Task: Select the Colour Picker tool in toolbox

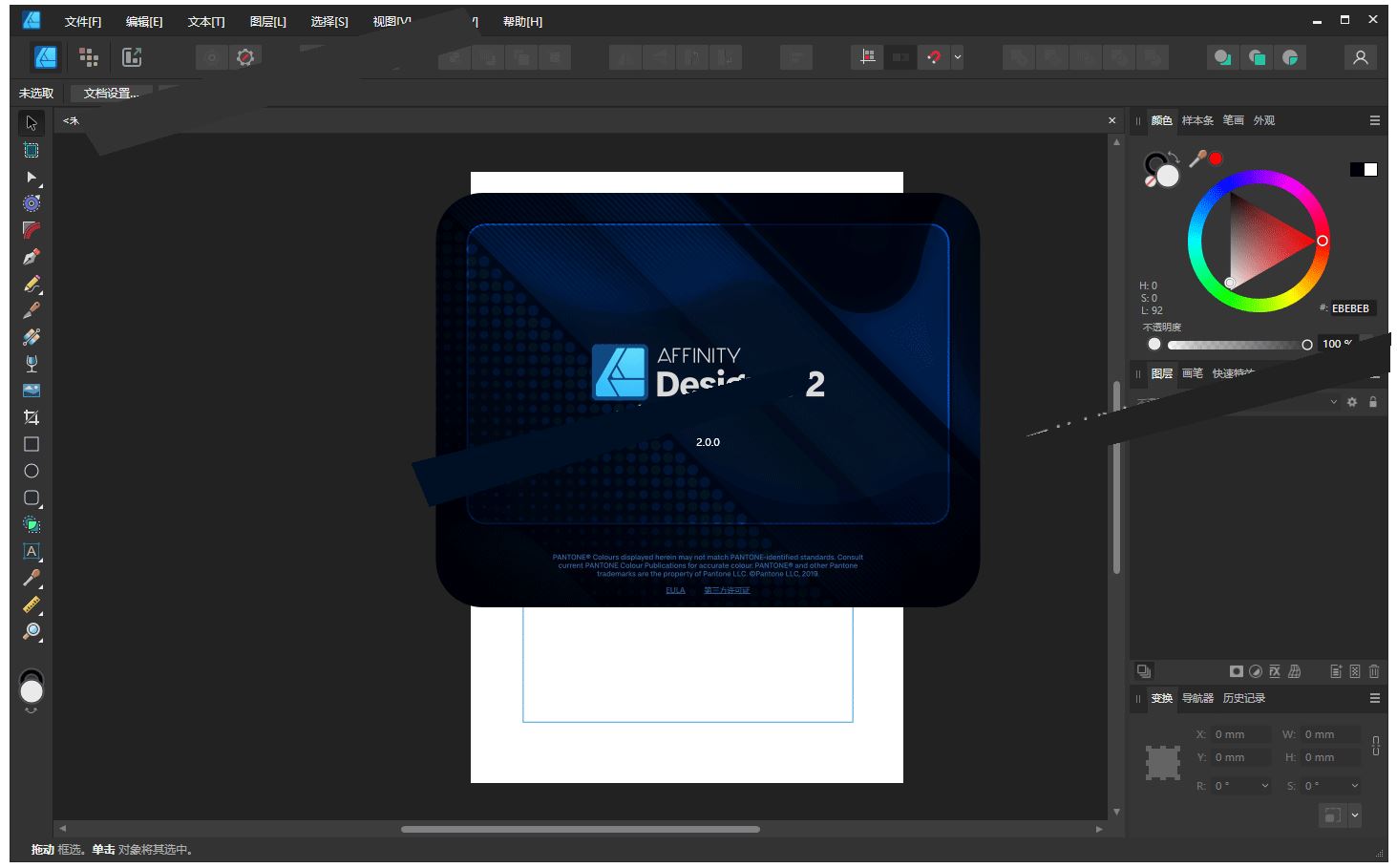Action: point(32,578)
